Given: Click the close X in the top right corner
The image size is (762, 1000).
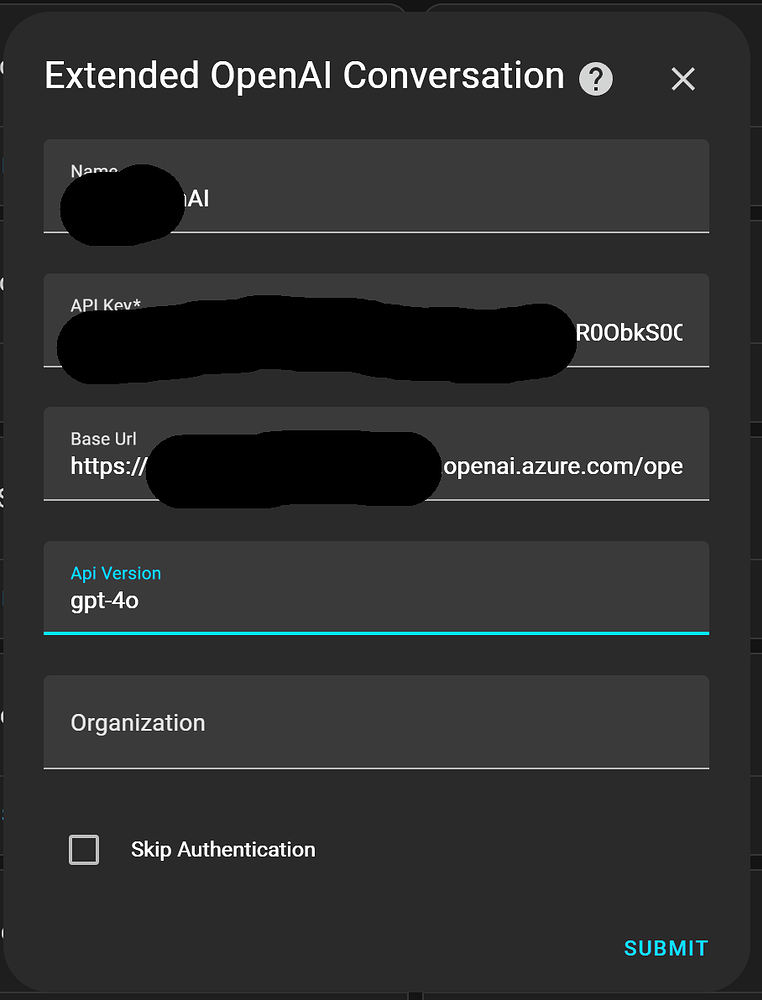Looking at the screenshot, I should (x=683, y=78).
